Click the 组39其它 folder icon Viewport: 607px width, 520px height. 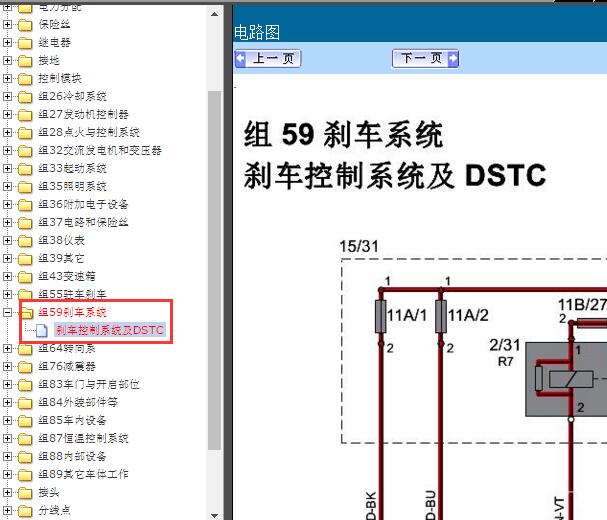pyautogui.click(x=25, y=259)
